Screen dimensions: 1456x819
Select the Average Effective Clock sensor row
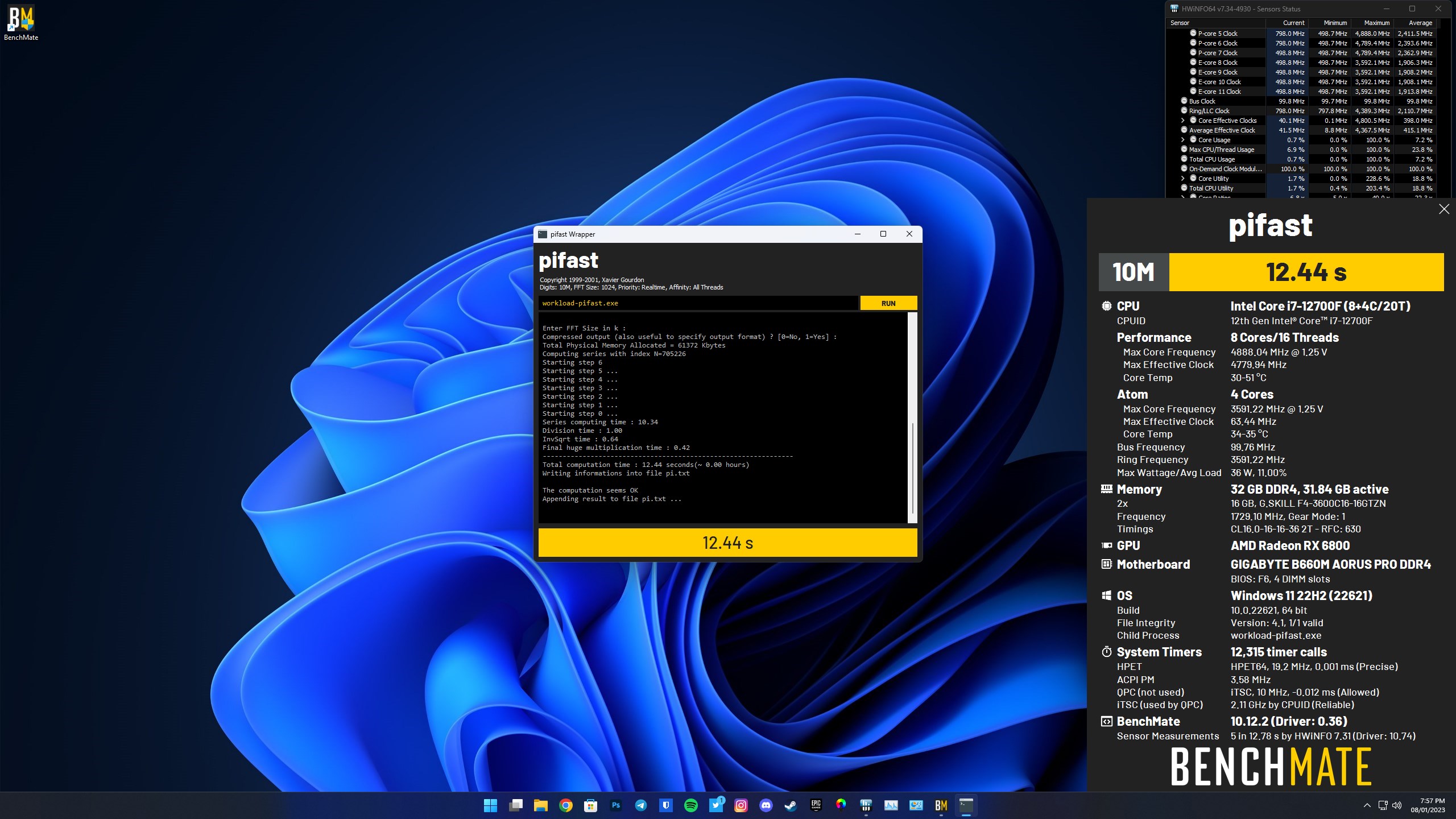coord(1301,130)
